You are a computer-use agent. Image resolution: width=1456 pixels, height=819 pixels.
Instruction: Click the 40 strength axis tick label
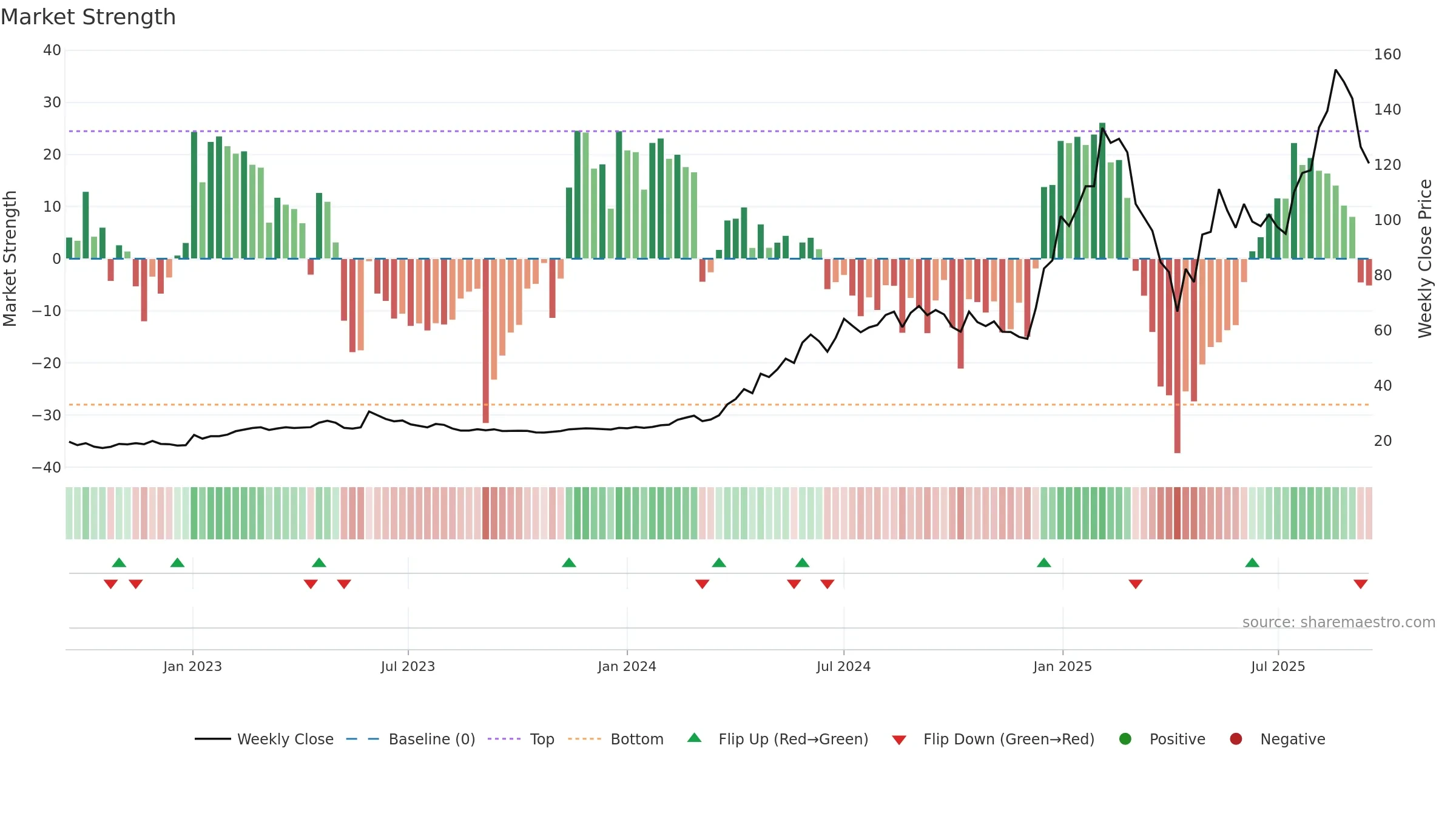[x=52, y=50]
